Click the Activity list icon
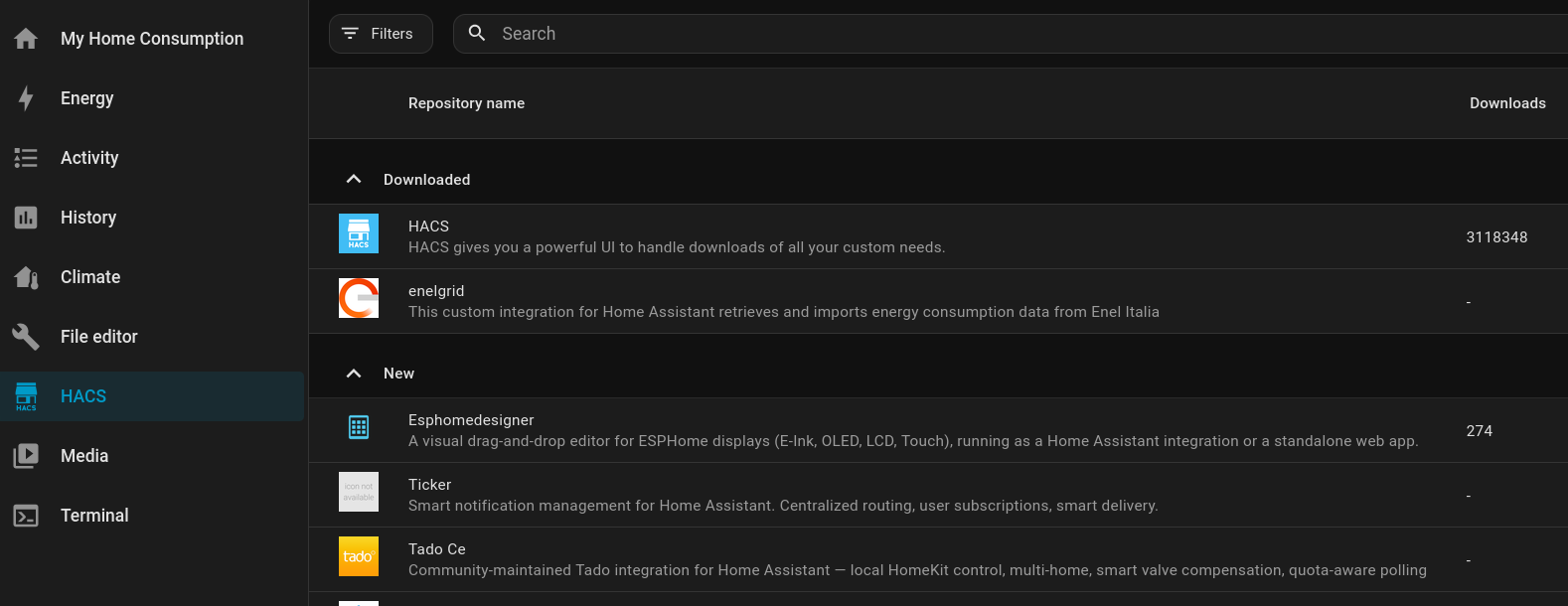The width and height of the screenshot is (1568, 606). pos(26,158)
